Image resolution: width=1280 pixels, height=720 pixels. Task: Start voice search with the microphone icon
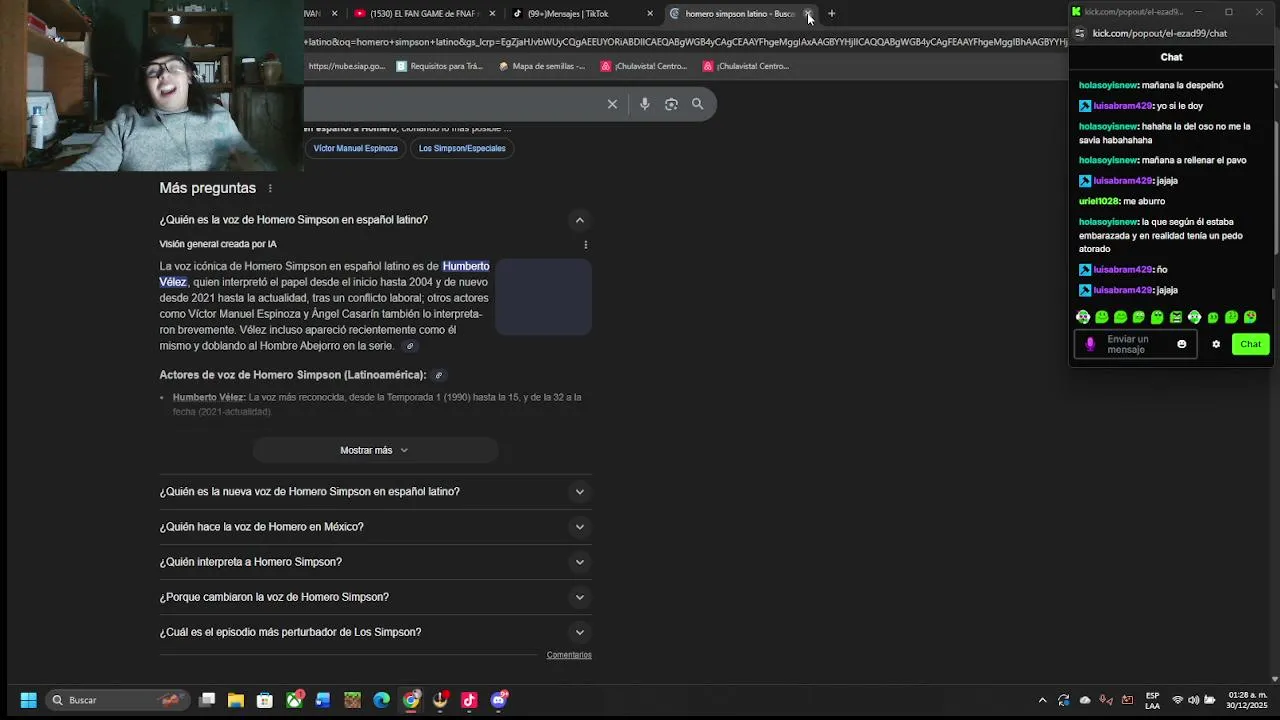click(645, 104)
